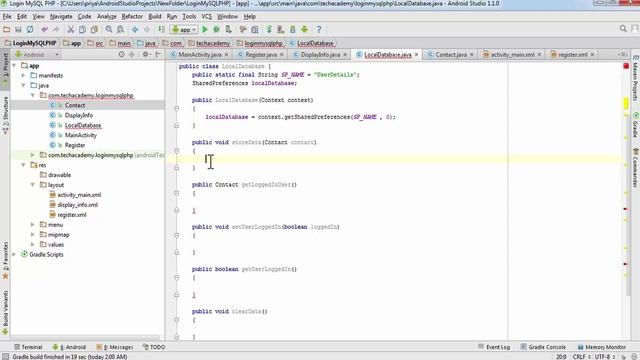Click the Synchronize toolbar icon

click(x=30, y=29)
